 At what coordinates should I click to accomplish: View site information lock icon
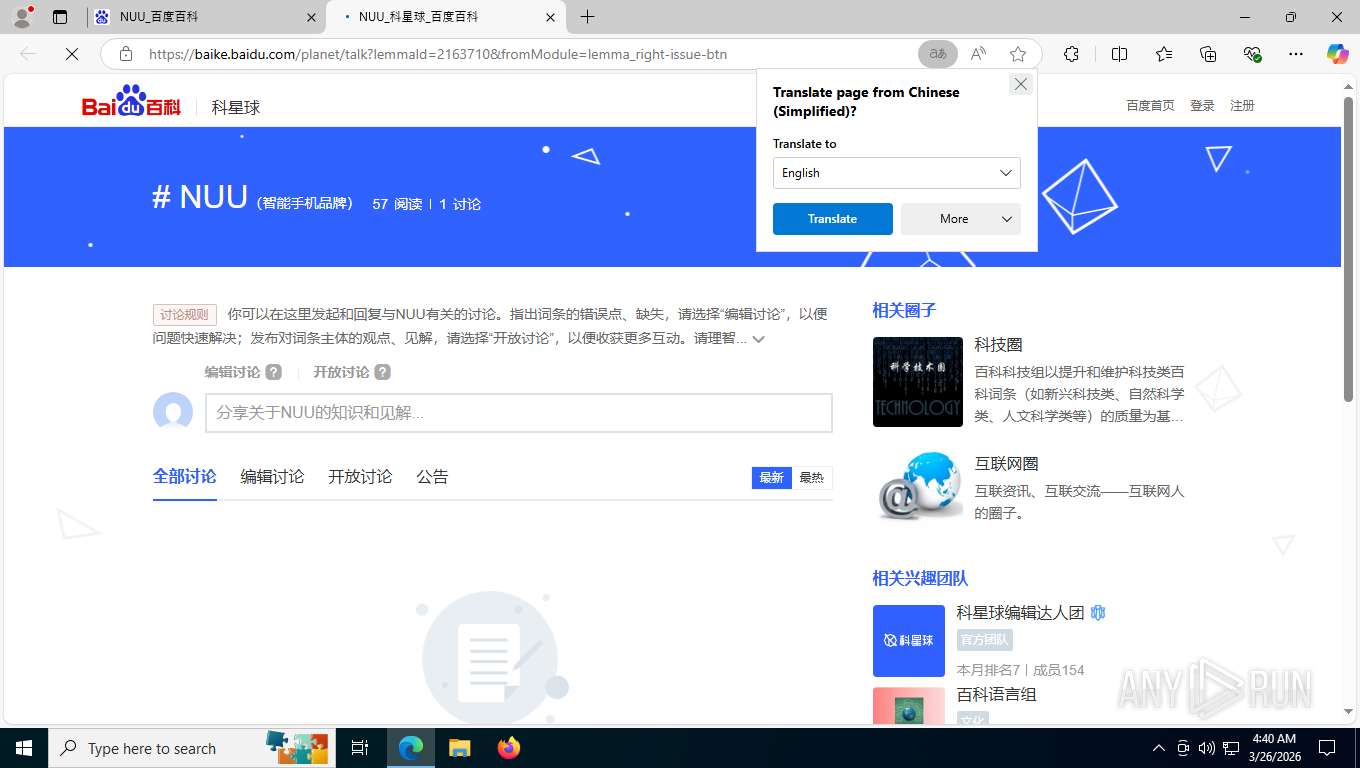126,54
